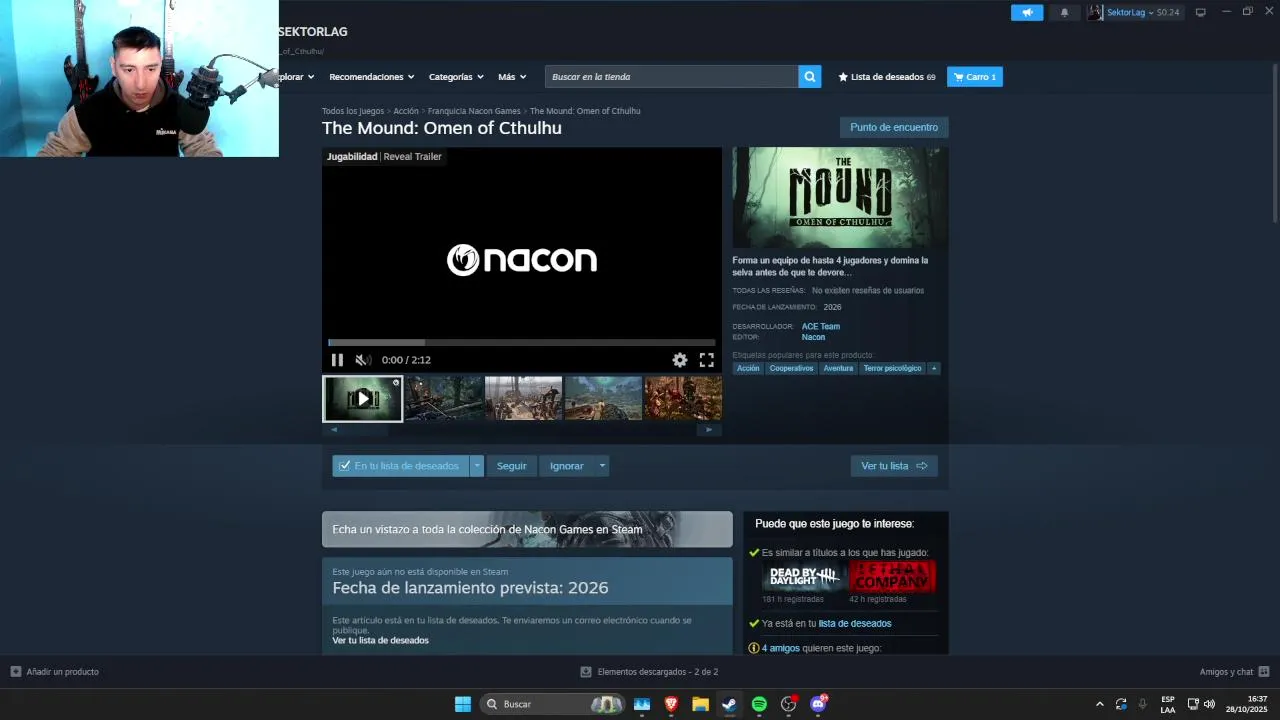Uncheck En tu lista de deseados
This screenshot has width=1280, height=720.
click(401, 466)
